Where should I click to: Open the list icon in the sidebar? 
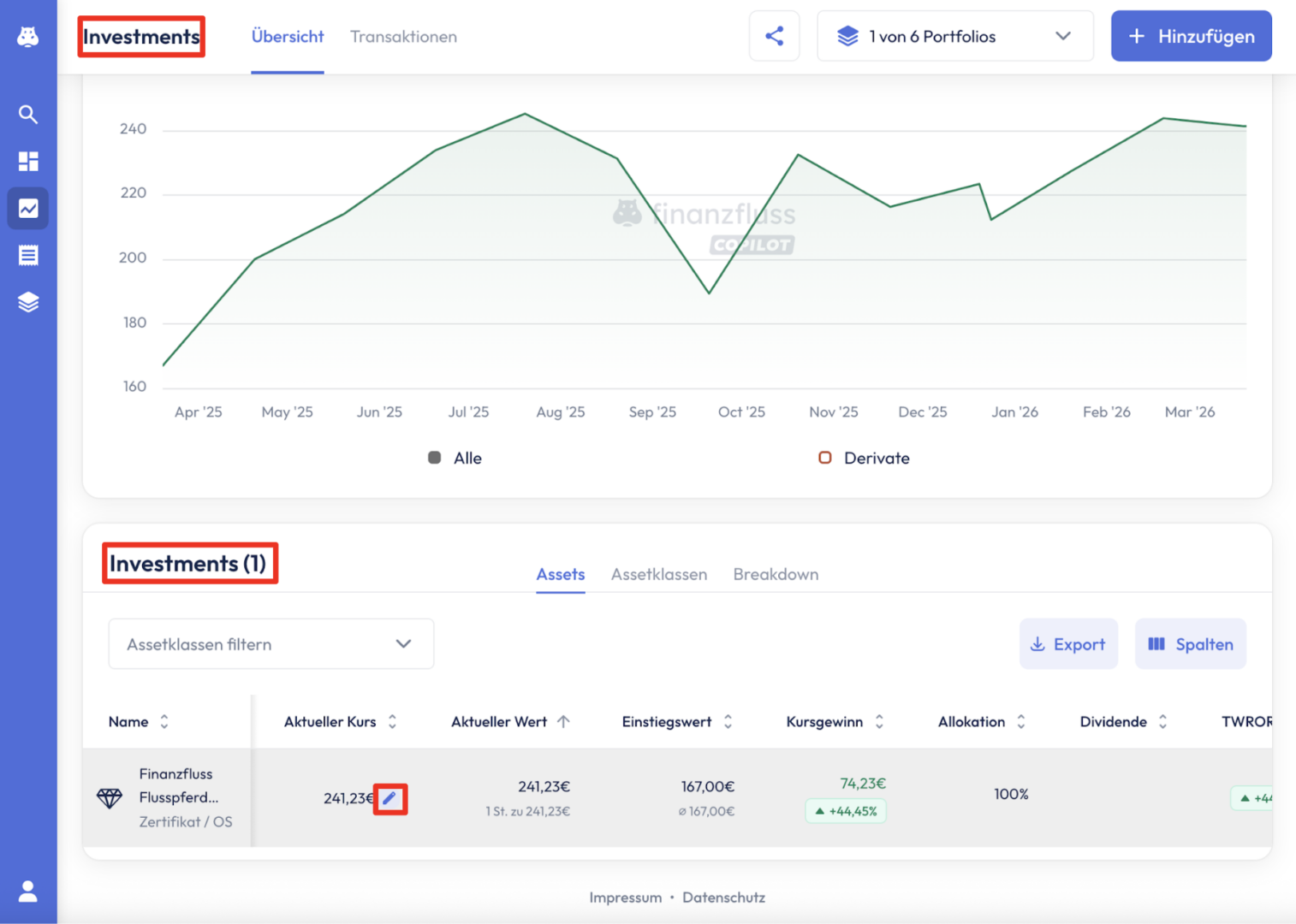tap(28, 255)
